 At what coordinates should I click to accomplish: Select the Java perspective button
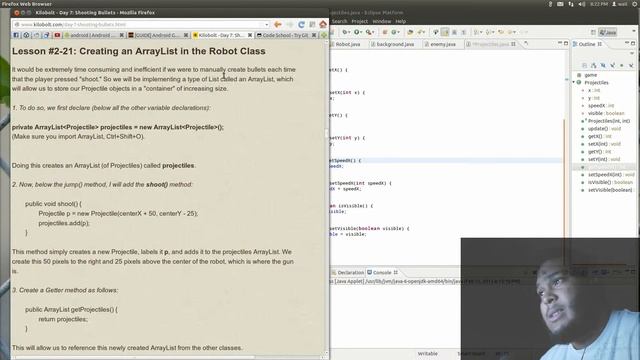607,32
